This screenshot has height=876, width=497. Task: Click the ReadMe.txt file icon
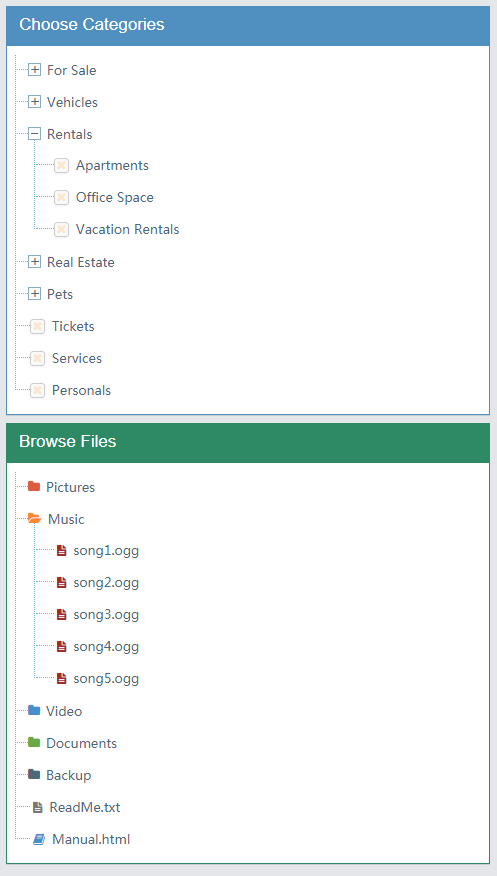pyautogui.click(x=37, y=807)
